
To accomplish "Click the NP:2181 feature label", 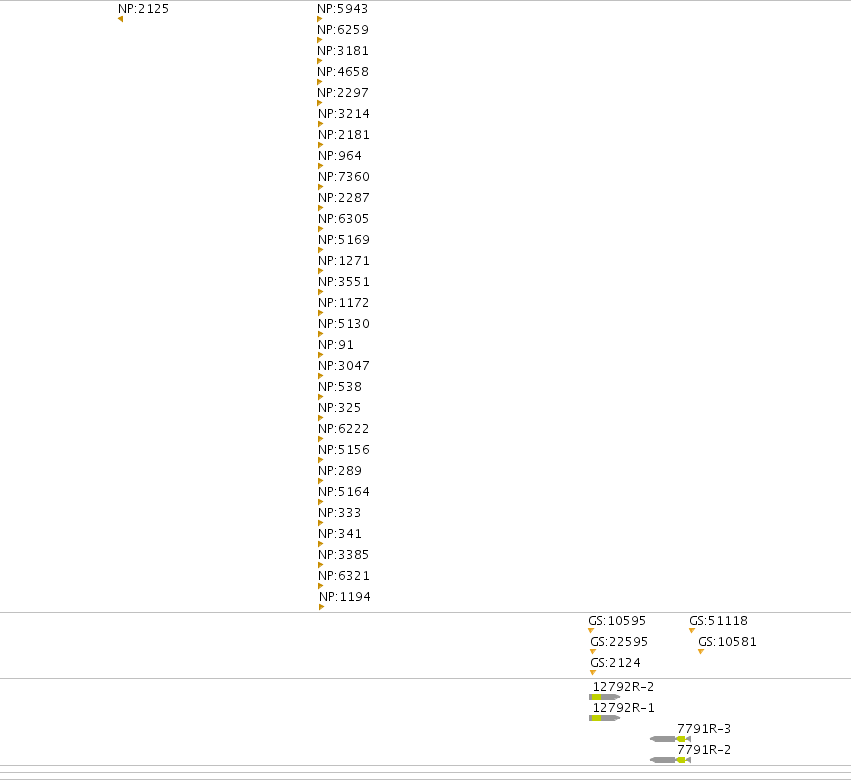I will [344, 135].
